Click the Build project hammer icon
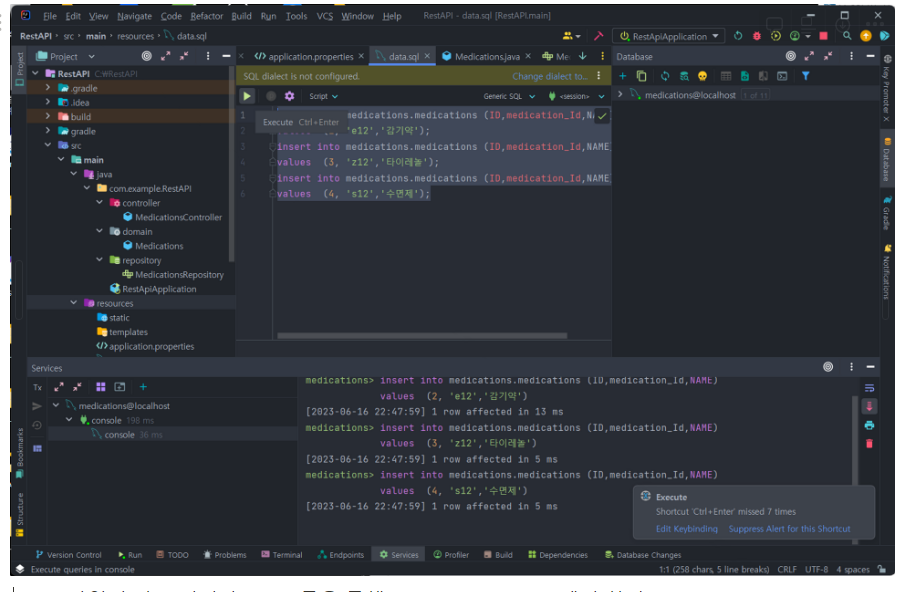 click(598, 36)
